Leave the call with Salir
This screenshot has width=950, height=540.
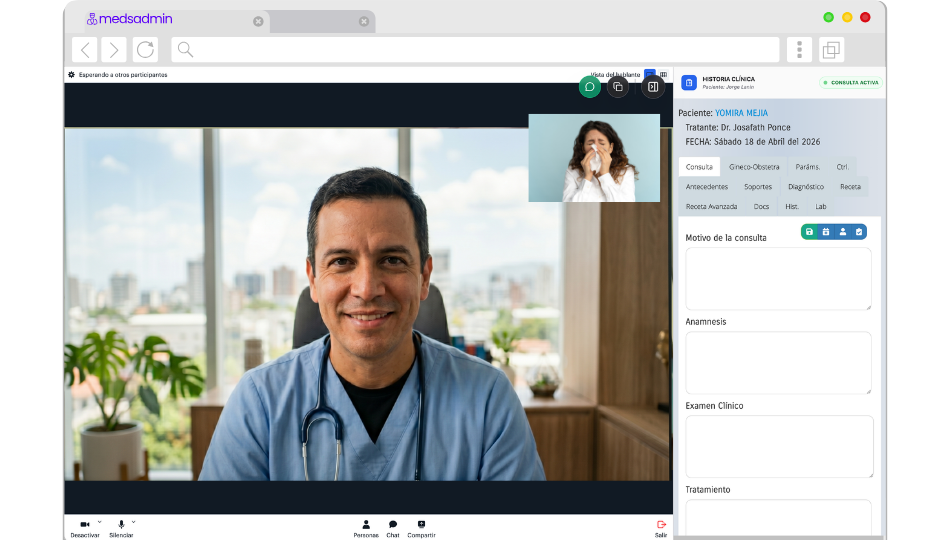pyautogui.click(x=661, y=526)
